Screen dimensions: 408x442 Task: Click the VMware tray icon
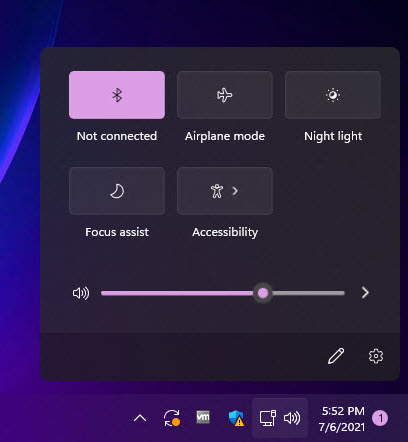click(x=203, y=417)
